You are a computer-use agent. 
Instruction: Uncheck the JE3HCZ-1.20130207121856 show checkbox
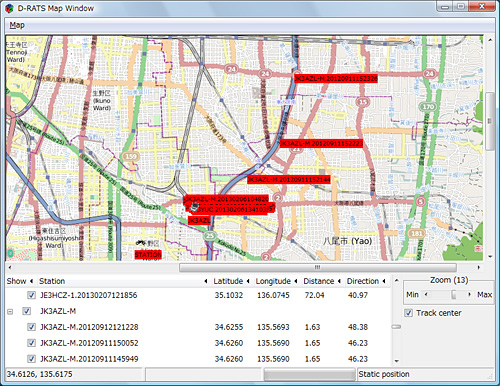pos(31,295)
